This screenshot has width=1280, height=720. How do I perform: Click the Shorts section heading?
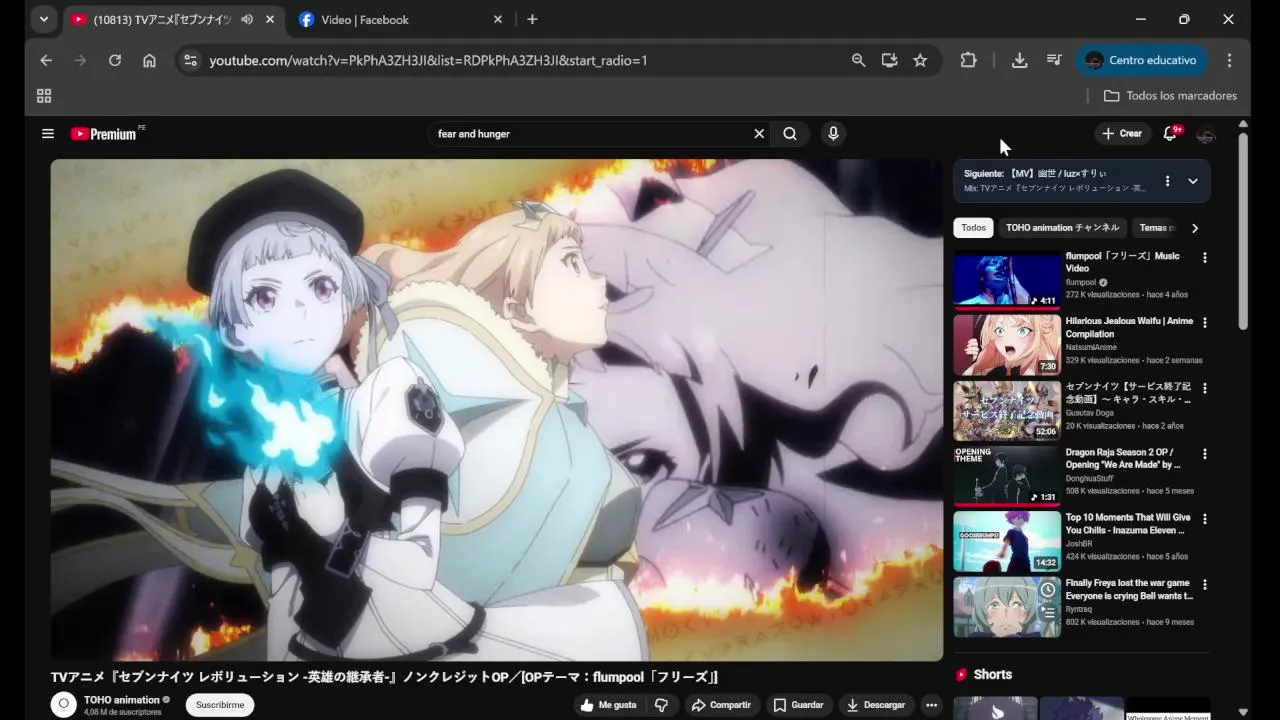[992, 675]
